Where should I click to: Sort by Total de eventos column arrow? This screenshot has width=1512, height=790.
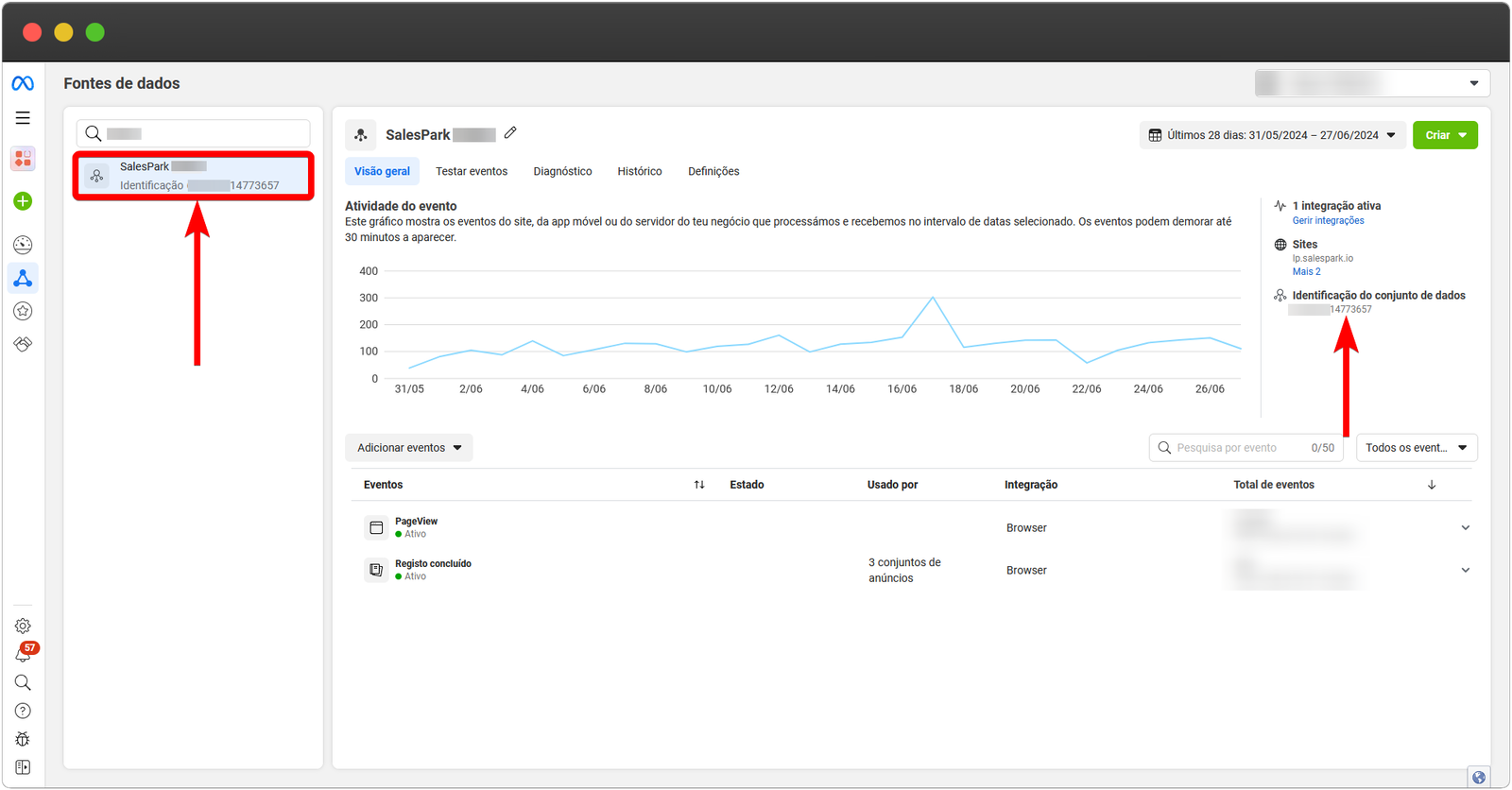click(x=1432, y=485)
